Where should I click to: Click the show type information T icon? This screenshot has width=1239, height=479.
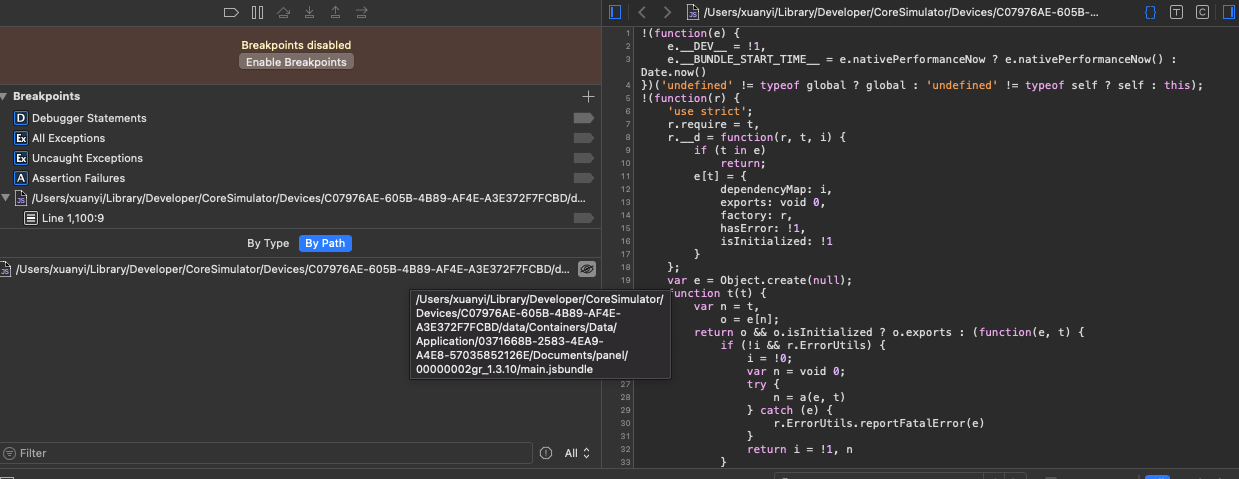tap(1176, 12)
